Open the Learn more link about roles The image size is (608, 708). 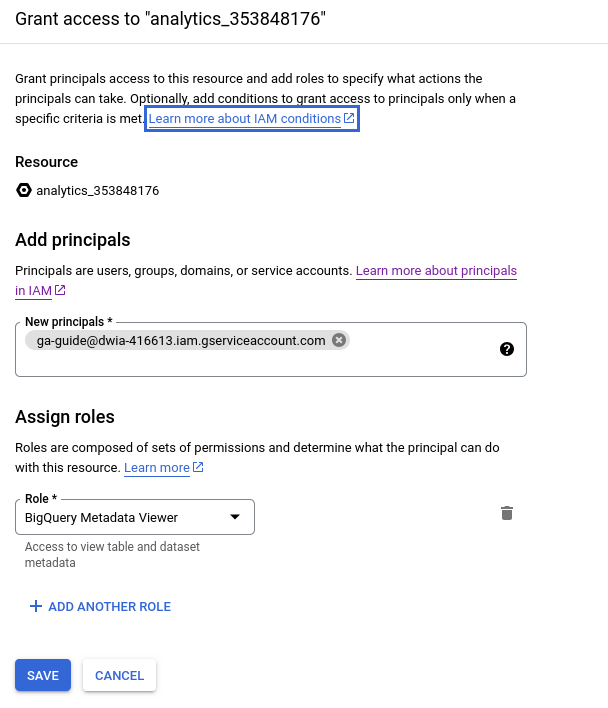(x=157, y=468)
